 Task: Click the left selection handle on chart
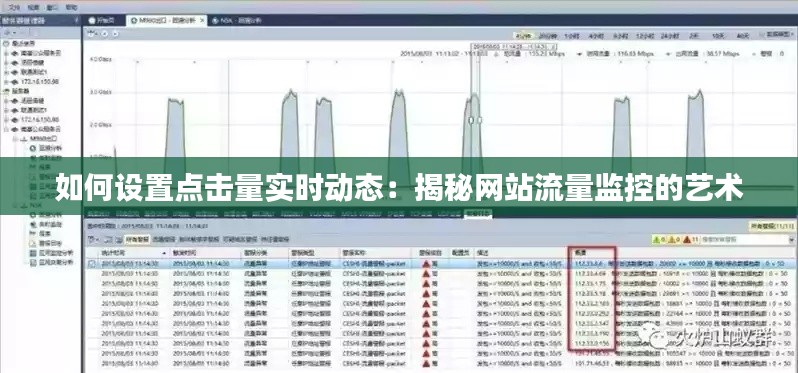click(471, 121)
